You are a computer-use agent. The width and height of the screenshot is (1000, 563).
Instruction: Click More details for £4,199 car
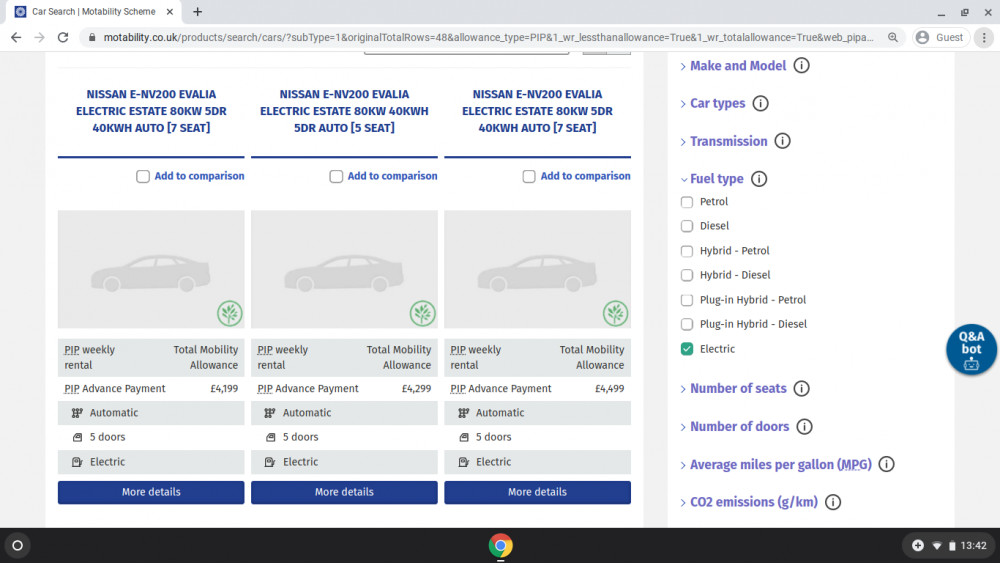coord(151,492)
